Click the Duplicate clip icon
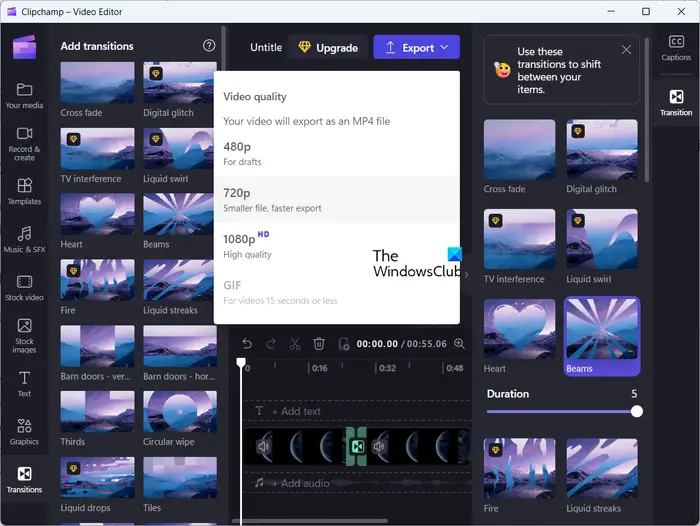 [x=343, y=344]
